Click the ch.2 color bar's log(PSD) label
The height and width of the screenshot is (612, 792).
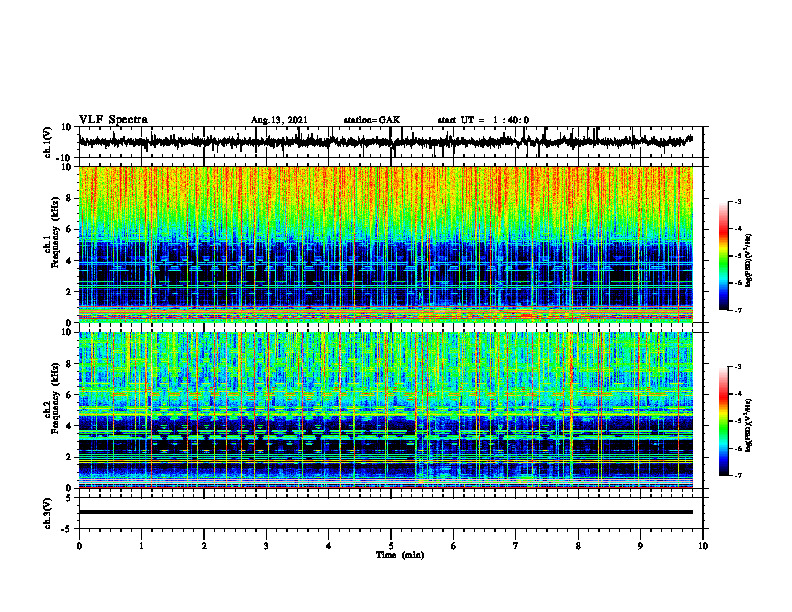coord(749,425)
